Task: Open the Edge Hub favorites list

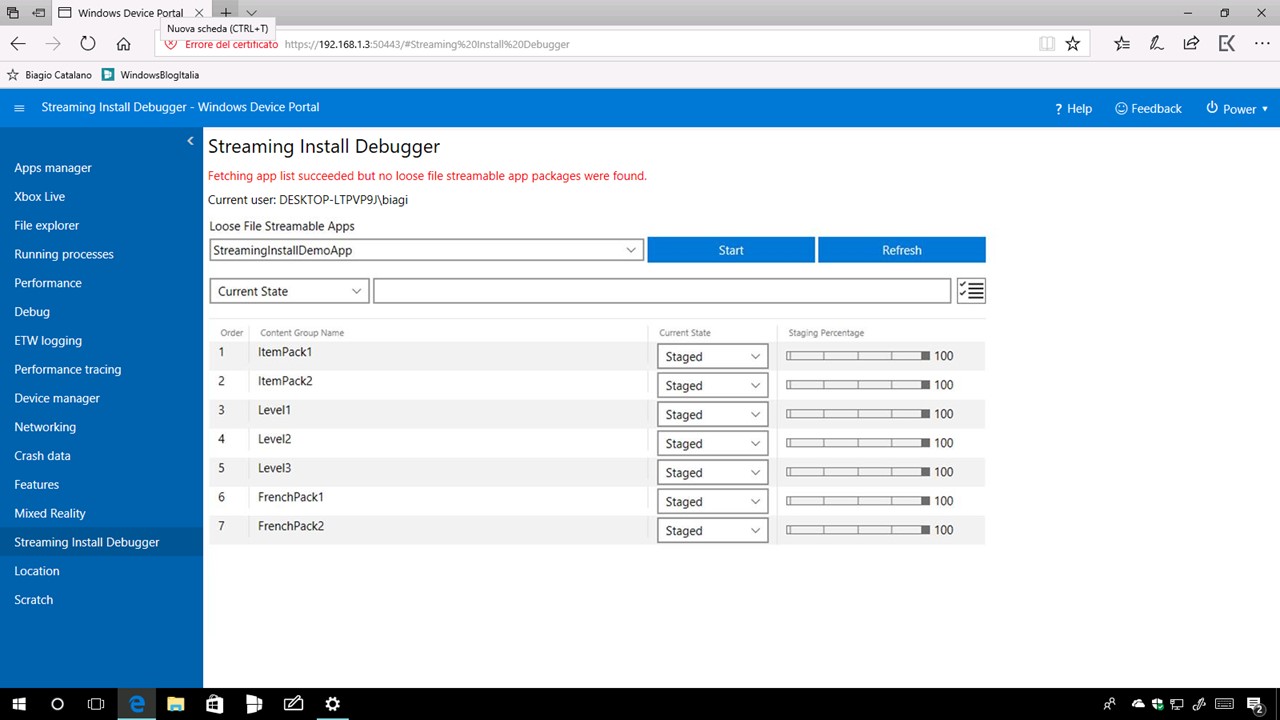Action: [x=1122, y=44]
